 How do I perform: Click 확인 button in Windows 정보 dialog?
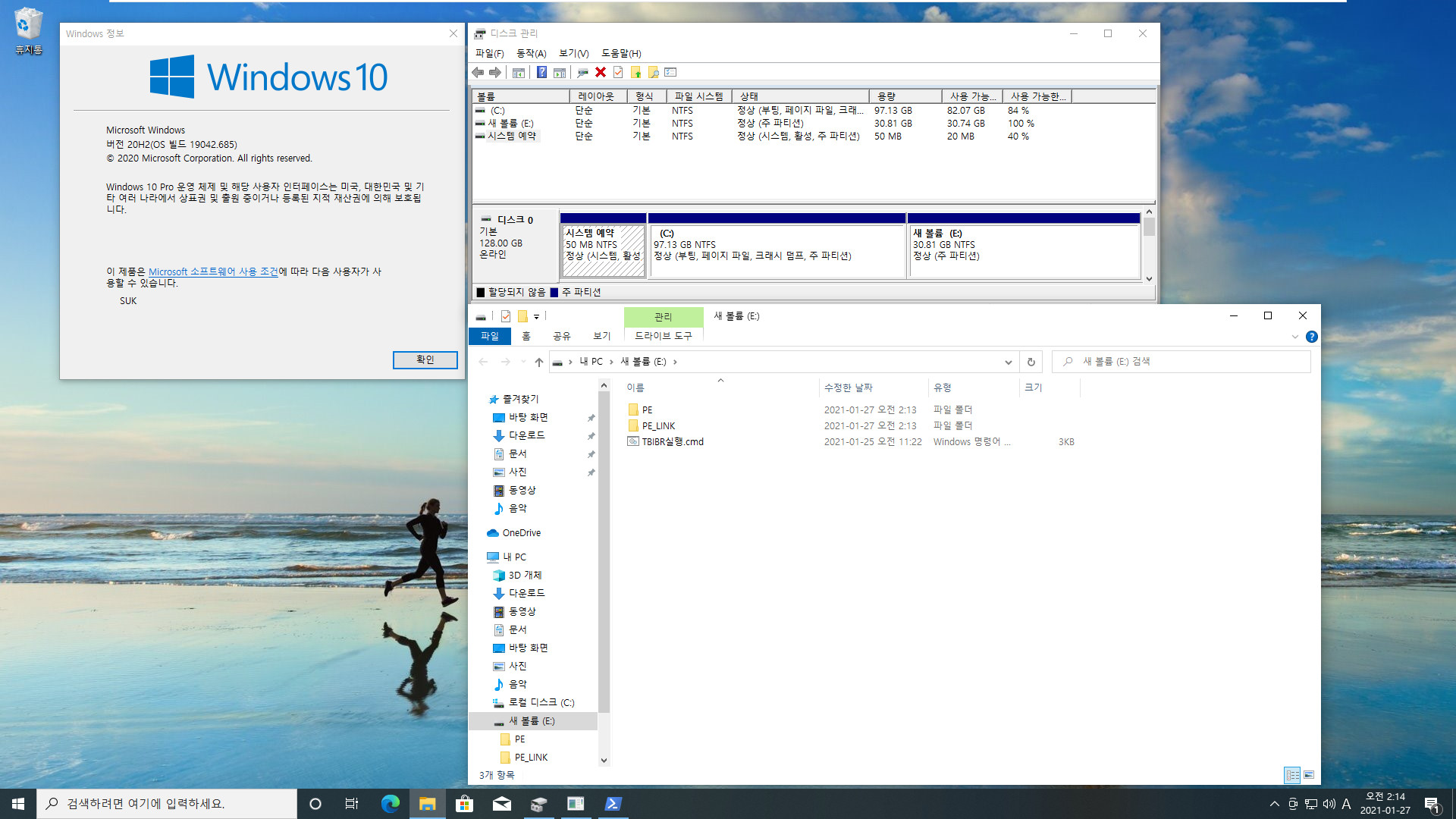pyautogui.click(x=425, y=360)
